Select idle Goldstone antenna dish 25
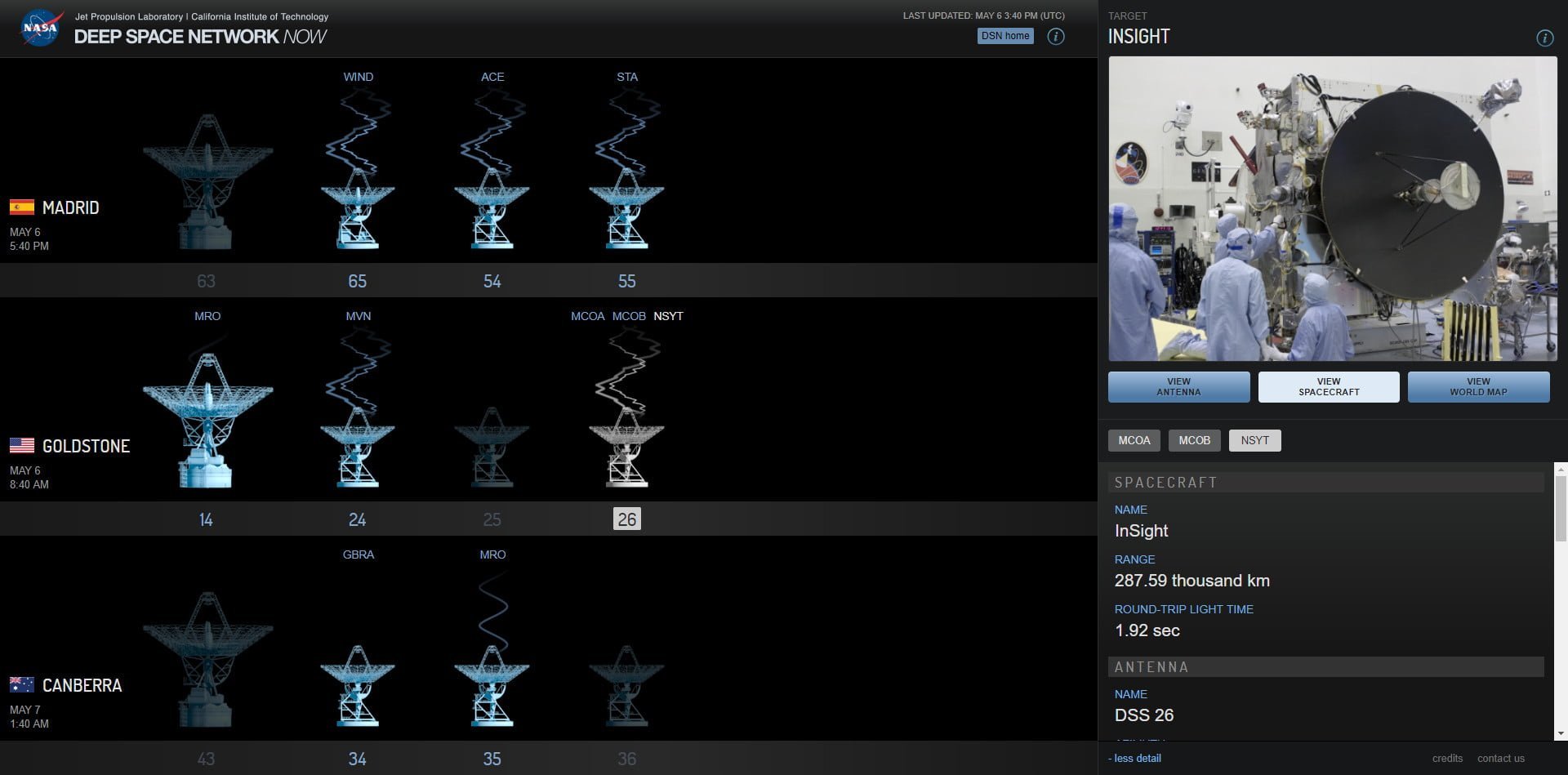Image resolution: width=1568 pixels, height=775 pixels. pyautogui.click(x=492, y=448)
